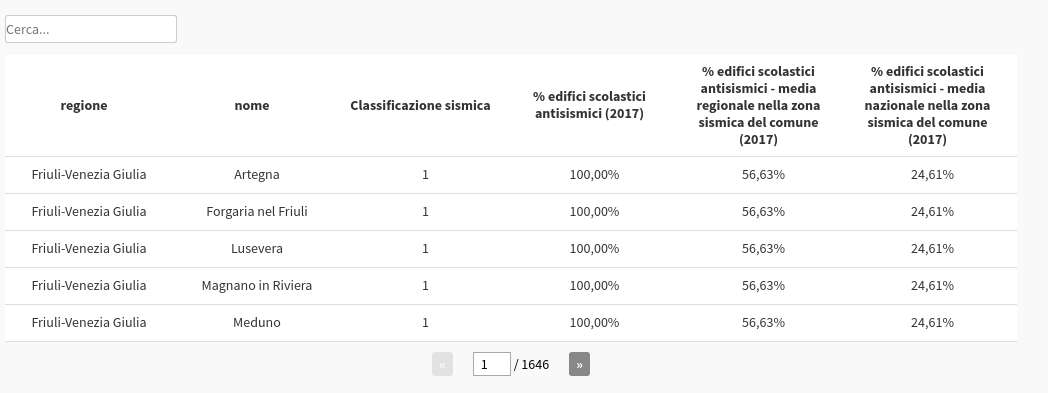Click 56,63% value in Lusevera row

point(763,249)
